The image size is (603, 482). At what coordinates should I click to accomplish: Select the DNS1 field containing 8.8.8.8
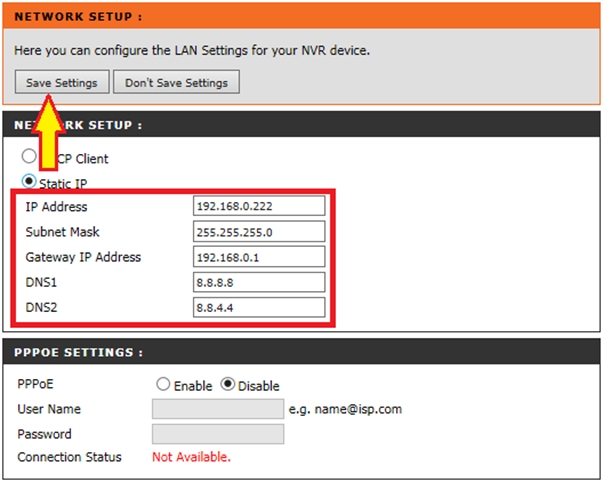pyautogui.click(x=259, y=283)
